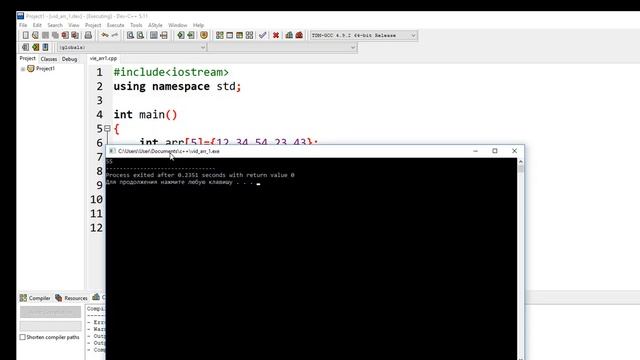Switch to the Classes sidebar tab
The image size is (640, 360).
pyautogui.click(x=49, y=59)
